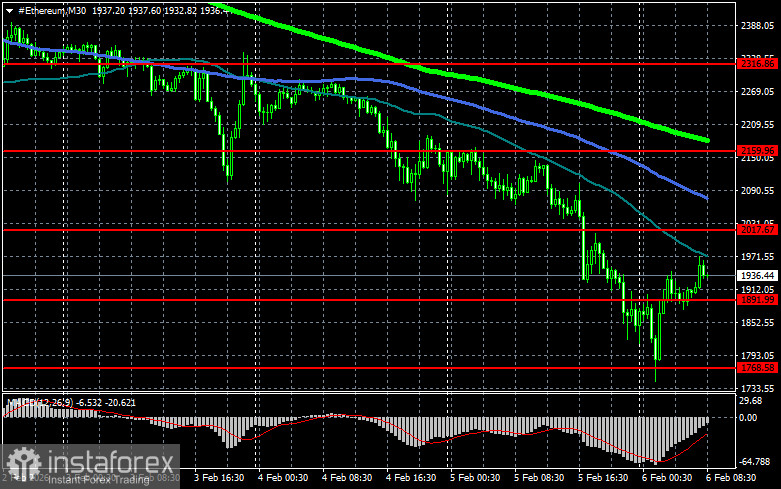Open the chart menu triangle beside #Ethereum

click(9, 10)
